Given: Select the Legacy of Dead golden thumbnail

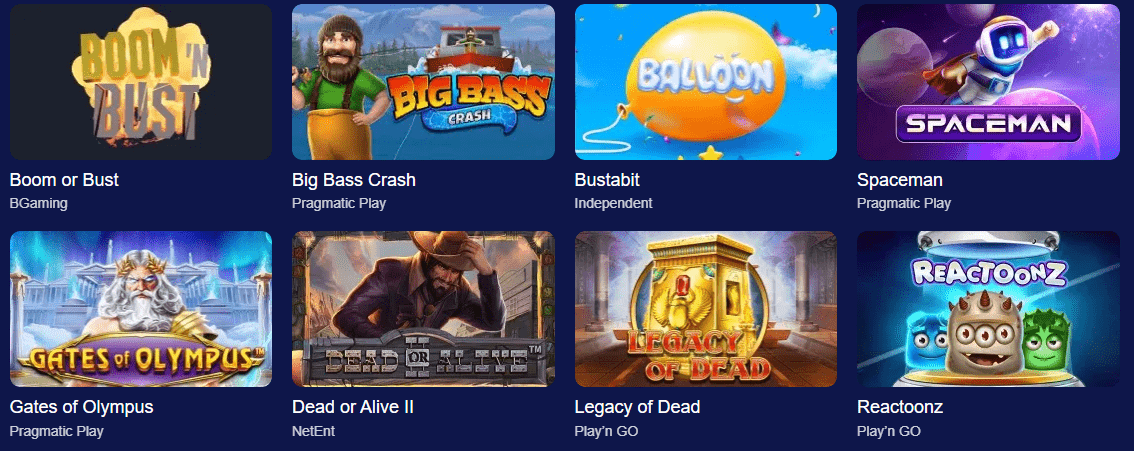Looking at the screenshot, I should click(x=706, y=309).
